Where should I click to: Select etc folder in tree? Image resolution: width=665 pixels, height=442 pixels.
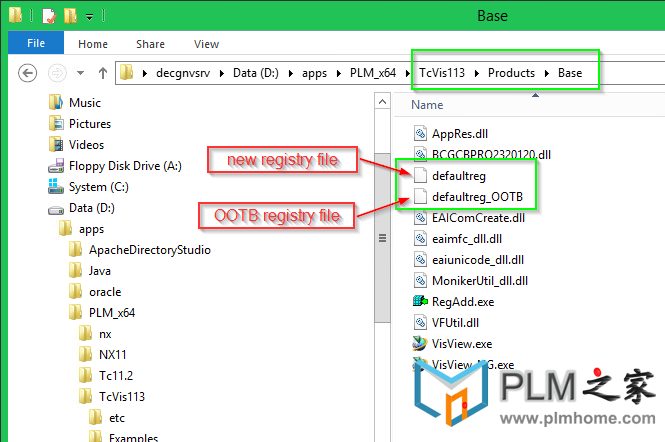pyautogui.click(x=117, y=418)
